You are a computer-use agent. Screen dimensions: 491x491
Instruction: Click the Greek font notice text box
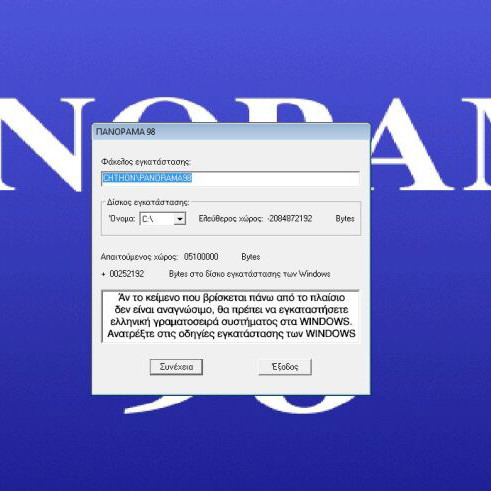[230, 316]
